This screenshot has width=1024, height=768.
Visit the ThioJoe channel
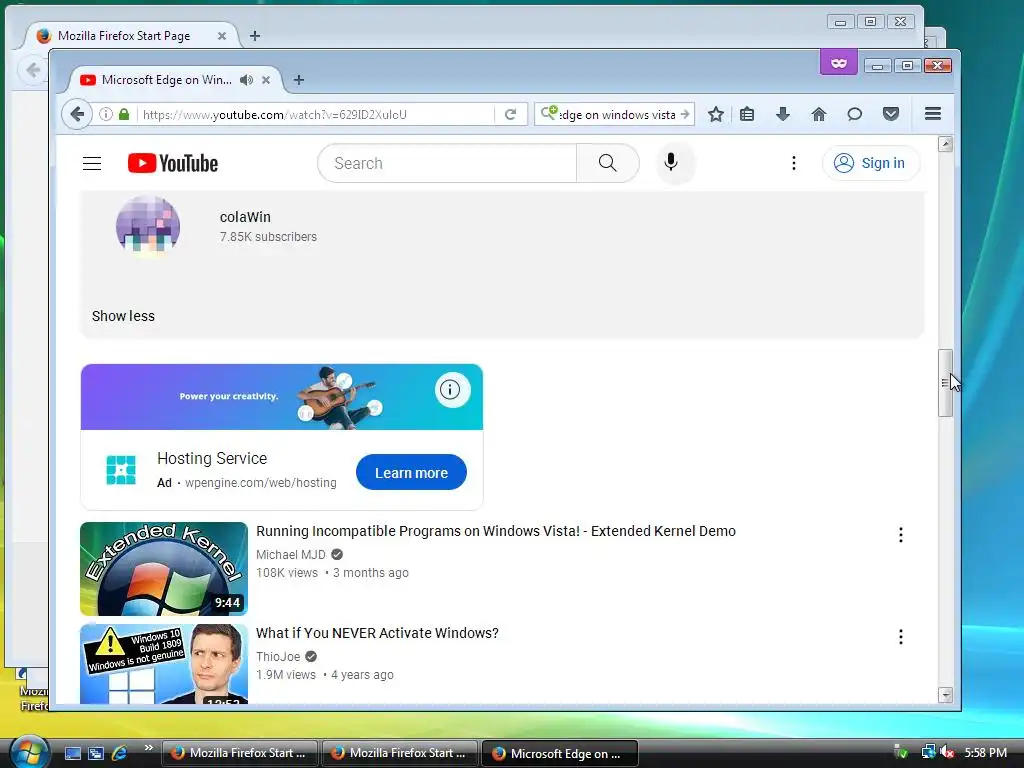click(278, 656)
